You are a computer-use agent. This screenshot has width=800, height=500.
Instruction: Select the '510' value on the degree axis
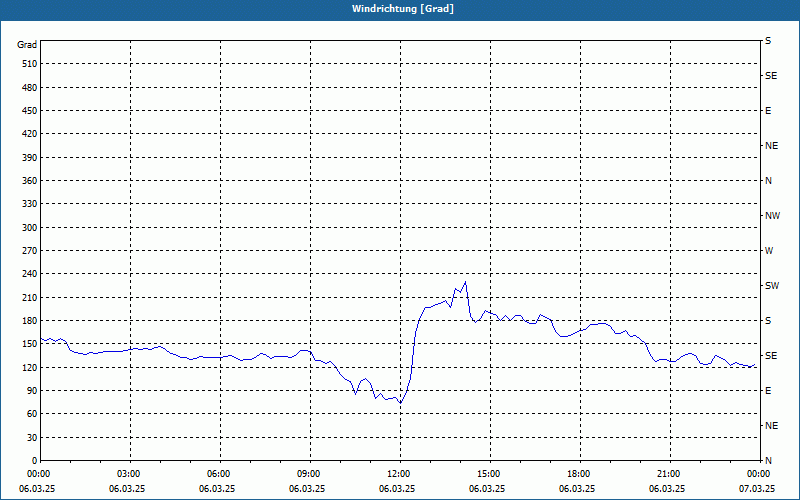coord(30,64)
